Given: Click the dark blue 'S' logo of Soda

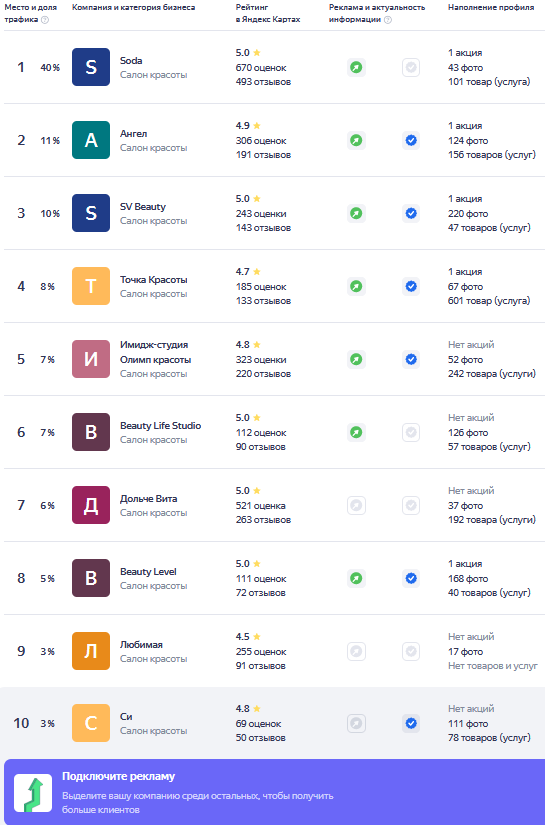Looking at the screenshot, I should (x=91, y=67).
